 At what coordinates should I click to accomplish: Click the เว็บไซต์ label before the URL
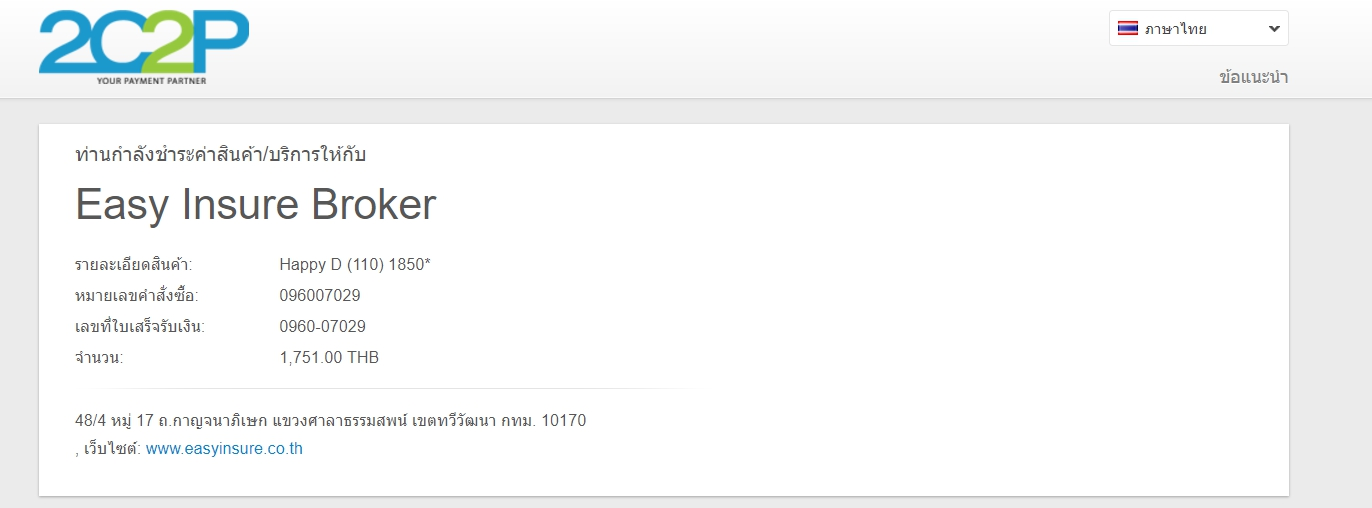[111, 449]
